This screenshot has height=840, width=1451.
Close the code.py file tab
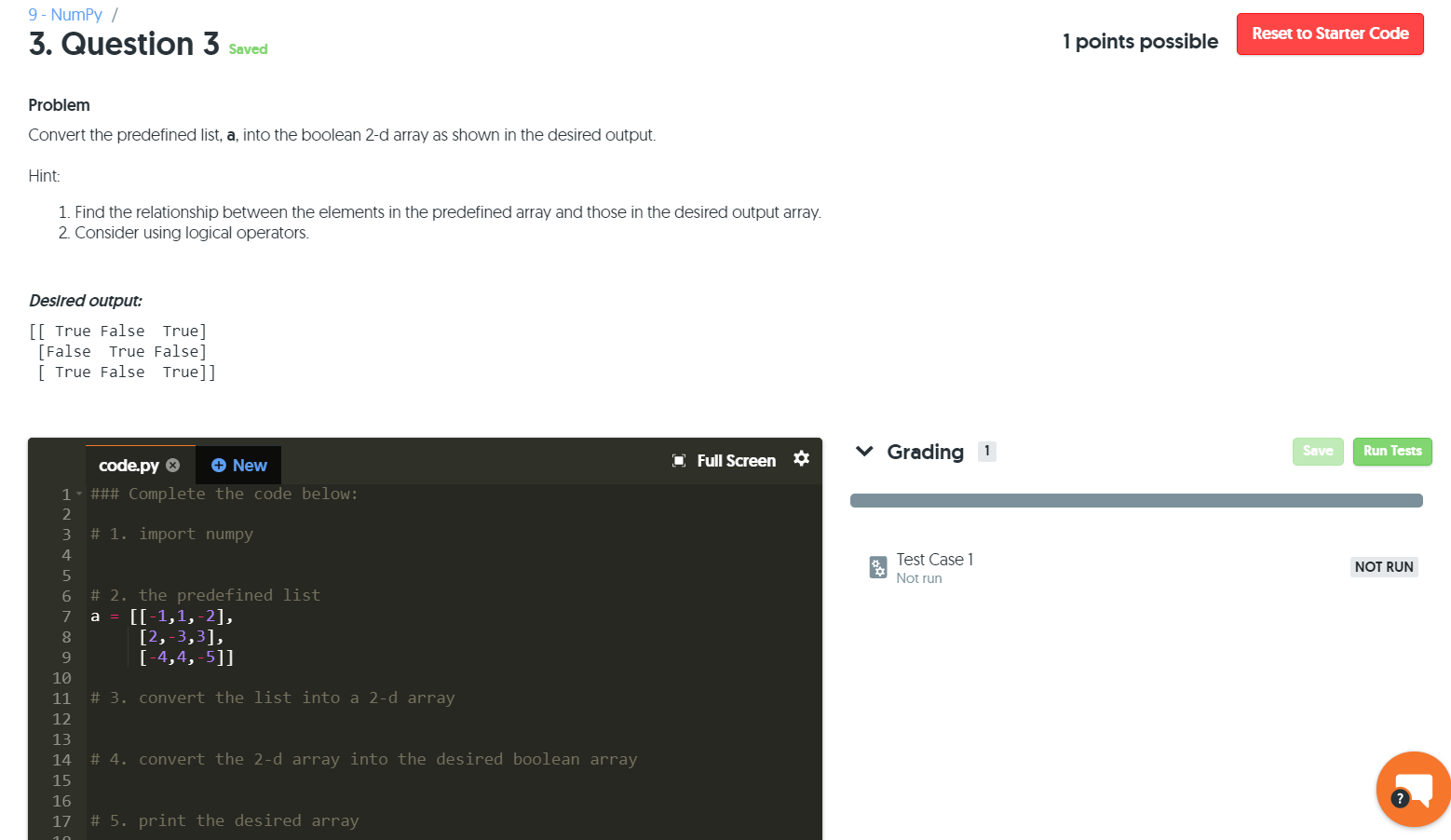coord(173,464)
